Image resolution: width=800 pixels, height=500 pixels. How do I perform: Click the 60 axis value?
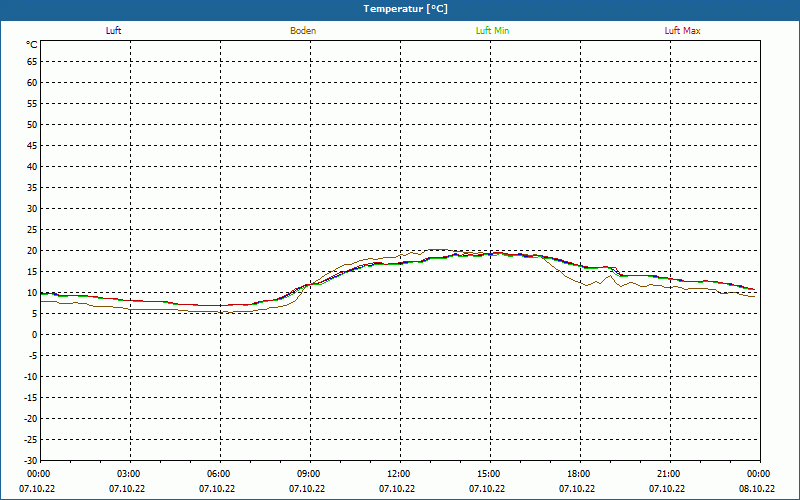pyautogui.click(x=32, y=83)
